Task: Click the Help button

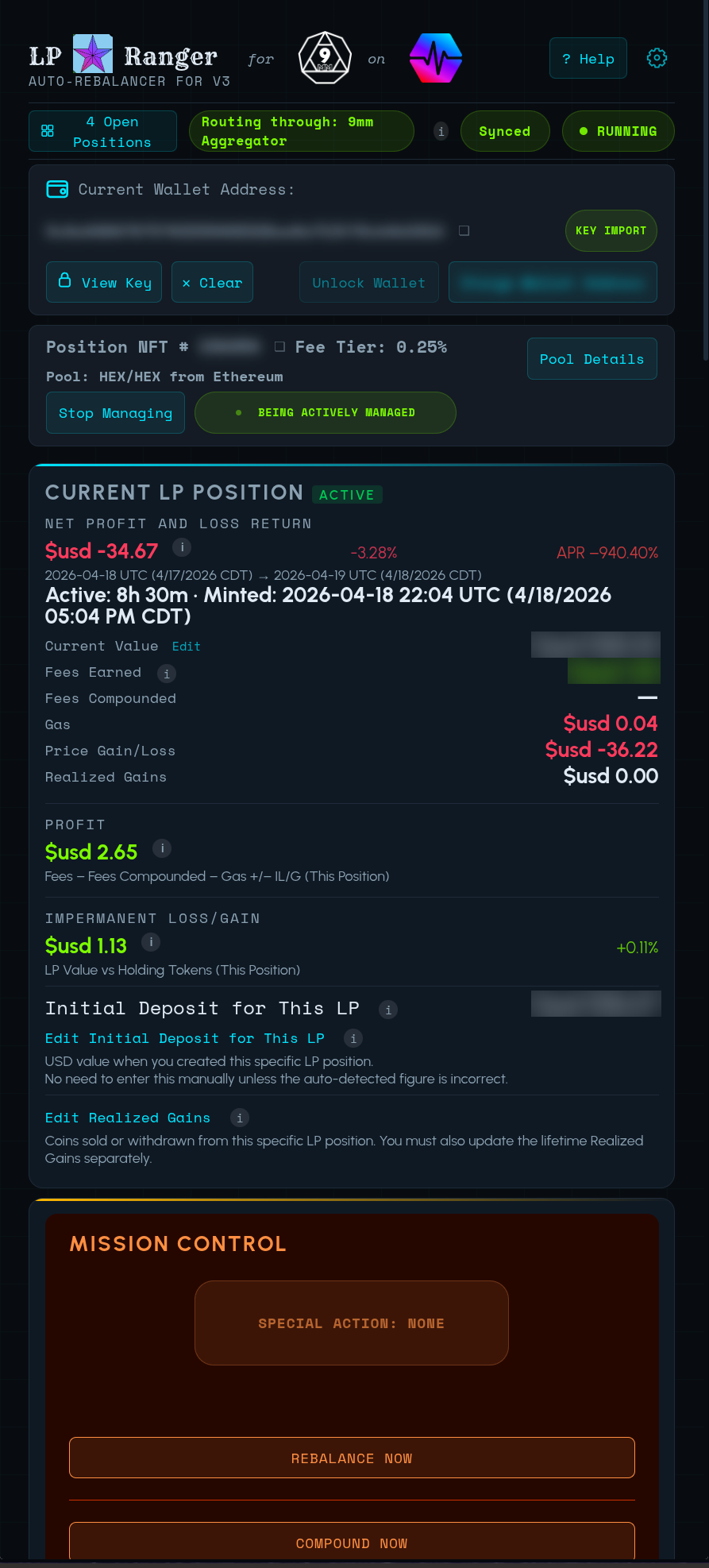Action: tap(588, 59)
